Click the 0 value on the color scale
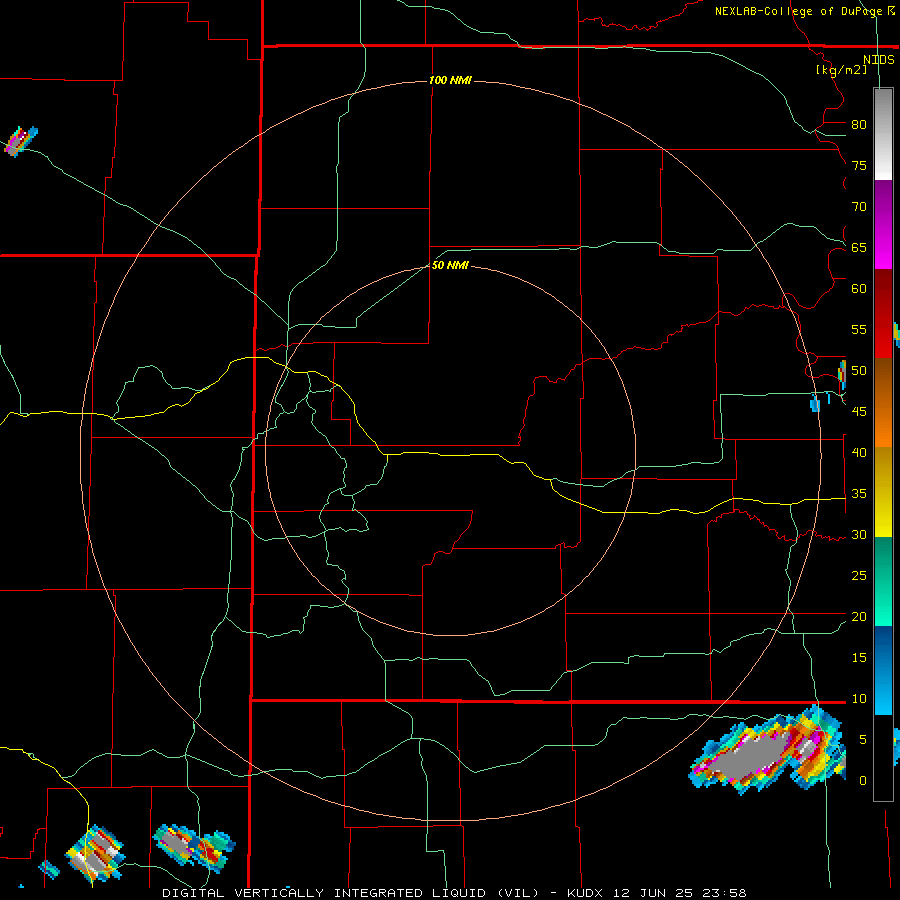900x900 pixels. click(863, 781)
